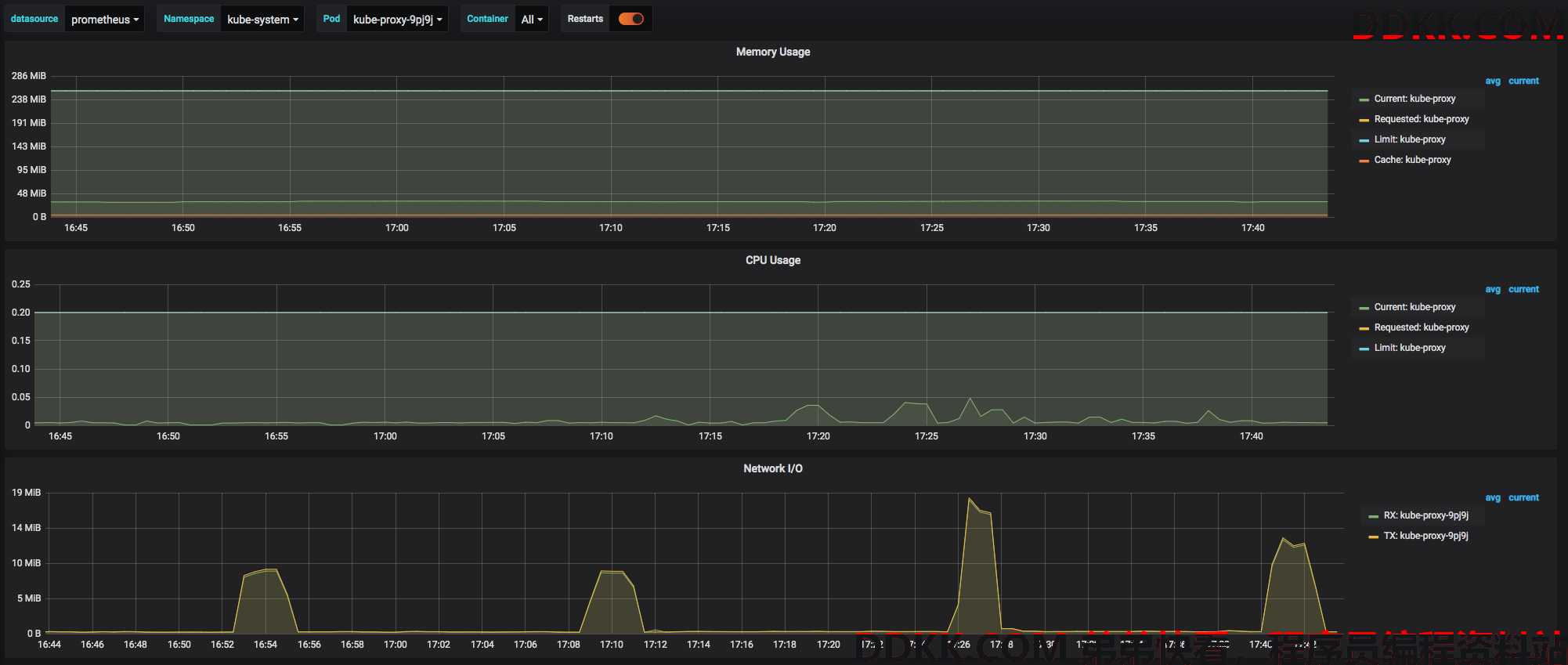The width and height of the screenshot is (1568, 665).
Task: Click blue swatch of CPU Limit series
Action: (1364, 349)
